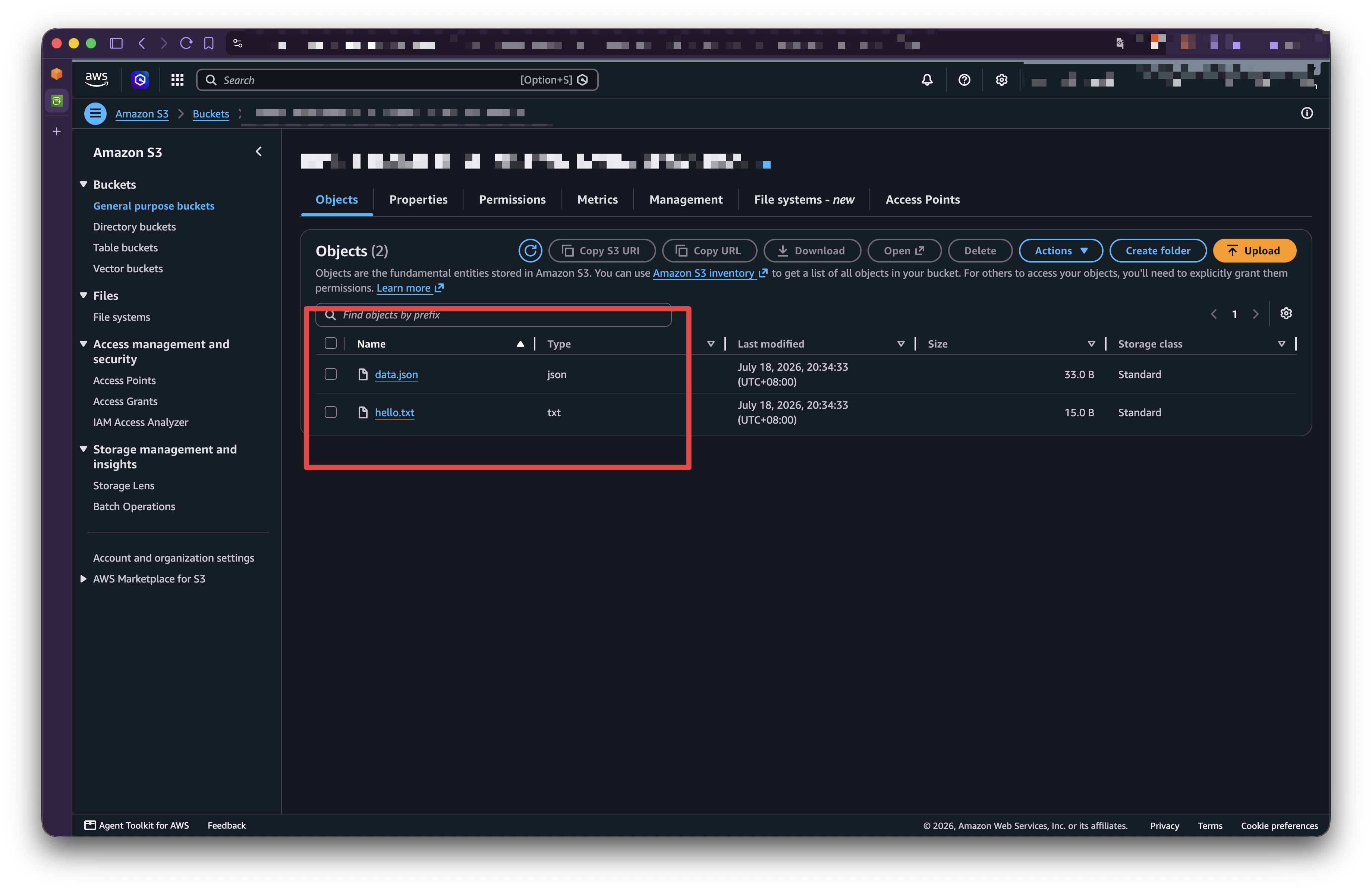Open the data.json object link
This screenshot has height=892, width=1372.
tap(397, 374)
